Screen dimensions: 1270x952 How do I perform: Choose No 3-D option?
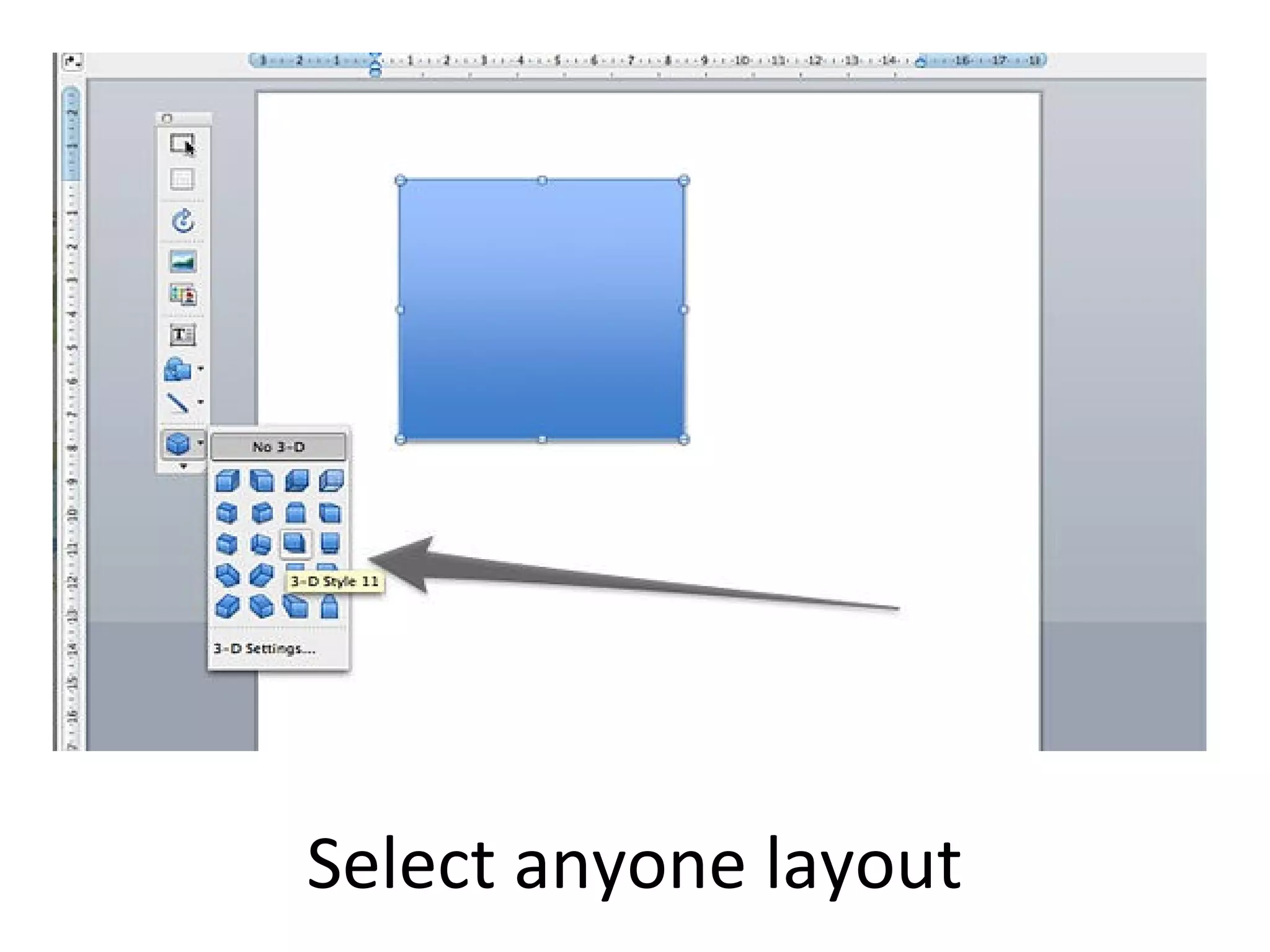[278, 447]
